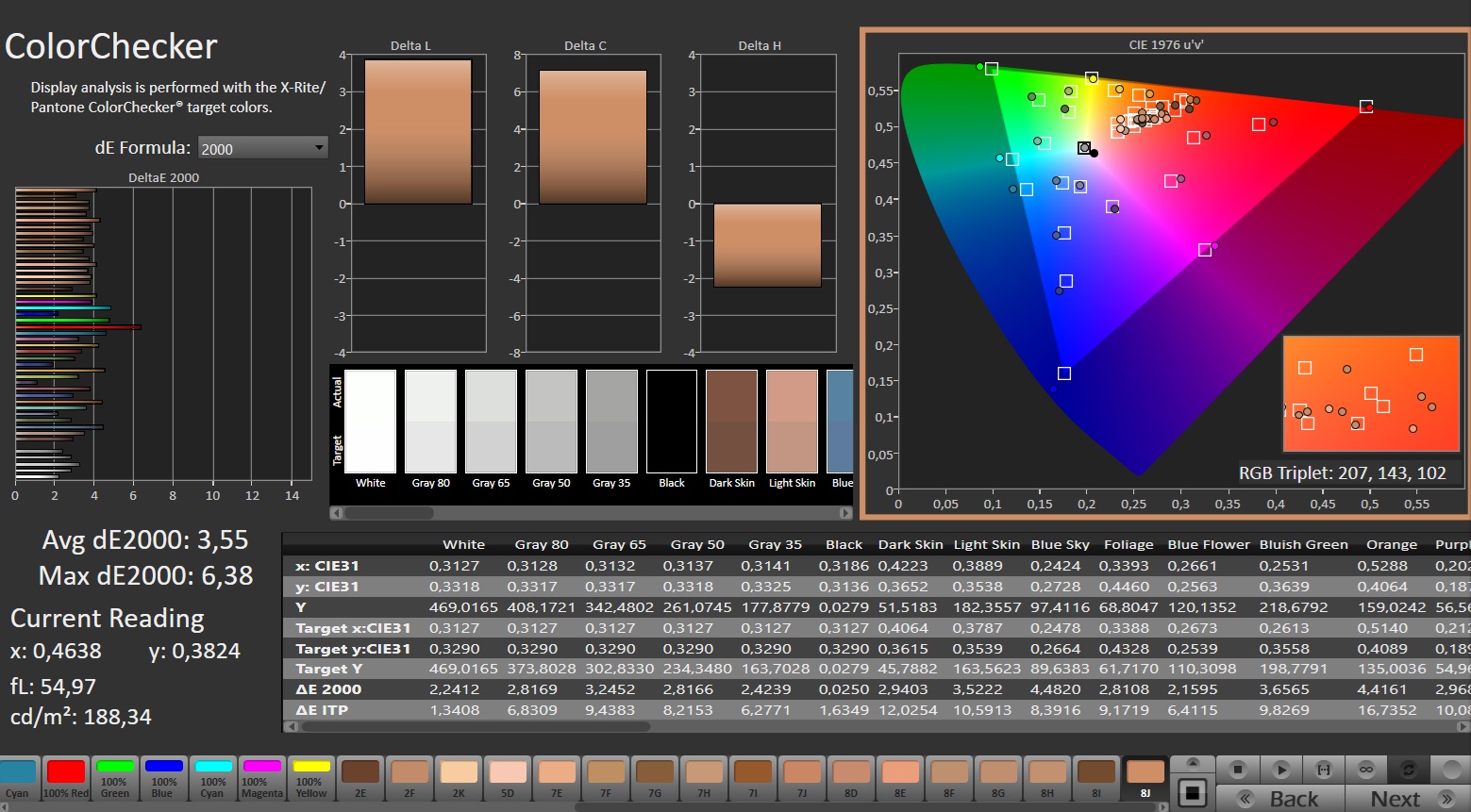
Task: Click the single read bracket icon
Action: (1323, 770)
